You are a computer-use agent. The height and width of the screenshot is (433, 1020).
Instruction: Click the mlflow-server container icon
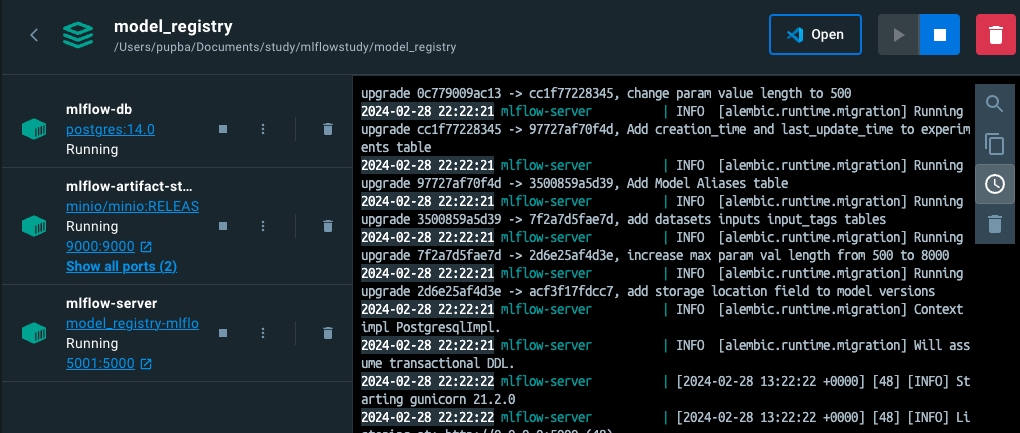34,333
